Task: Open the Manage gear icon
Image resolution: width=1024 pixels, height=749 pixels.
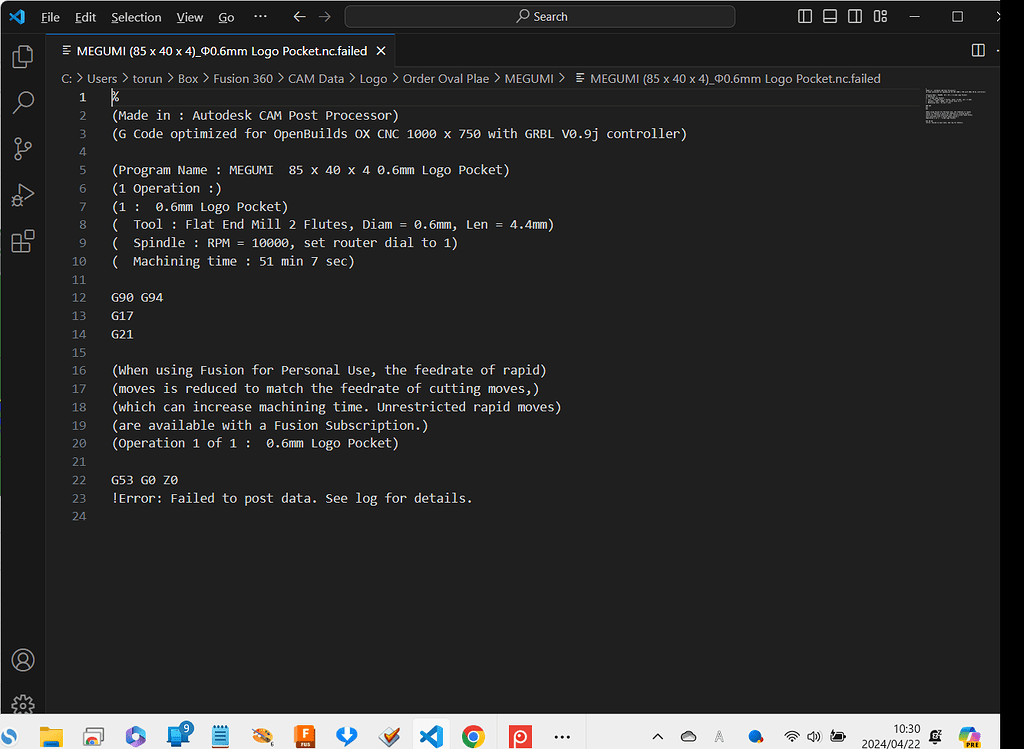Action: coord(23,704)
